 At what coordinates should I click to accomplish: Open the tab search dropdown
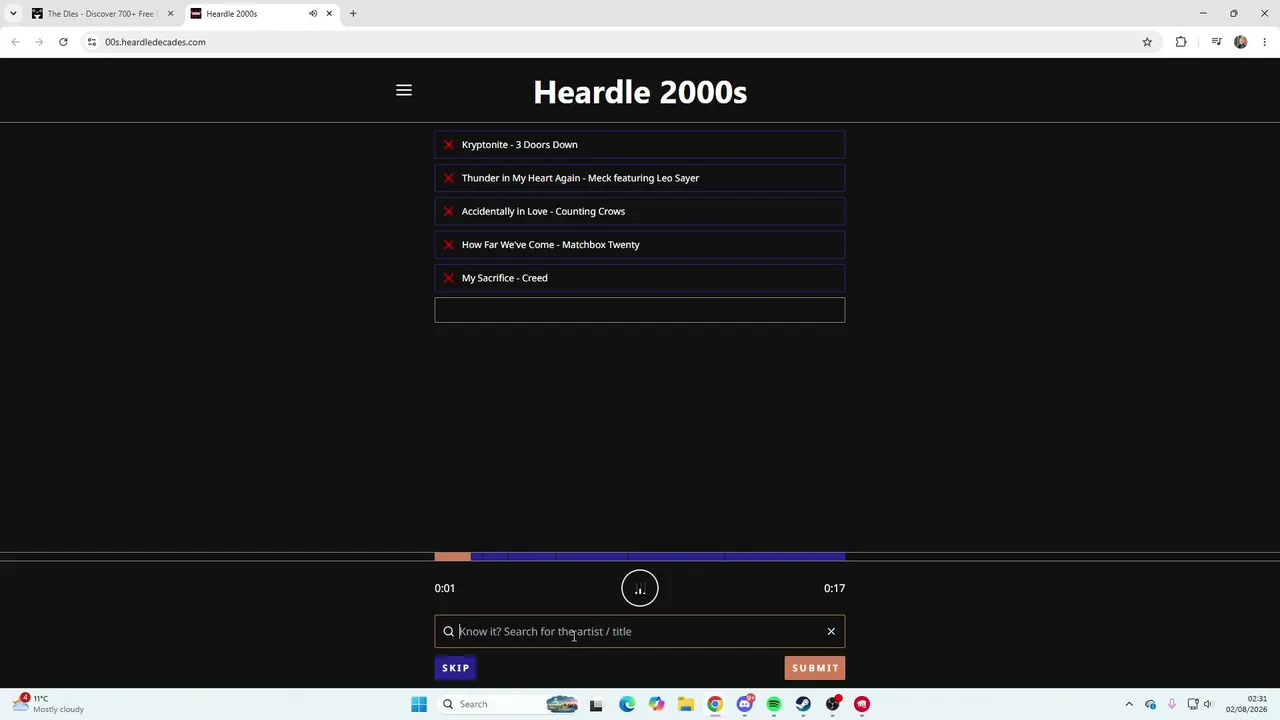coord(13,14)
